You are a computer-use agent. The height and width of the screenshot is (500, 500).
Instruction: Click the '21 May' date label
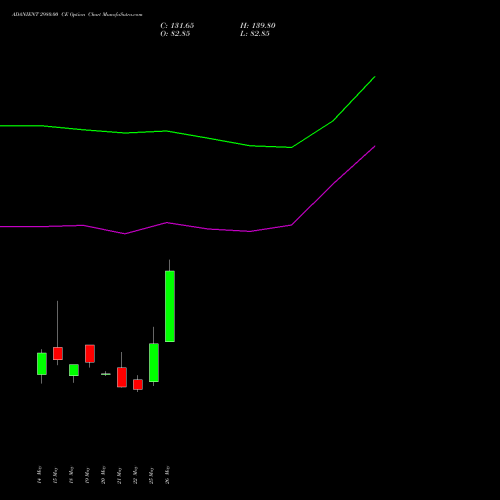119,475
